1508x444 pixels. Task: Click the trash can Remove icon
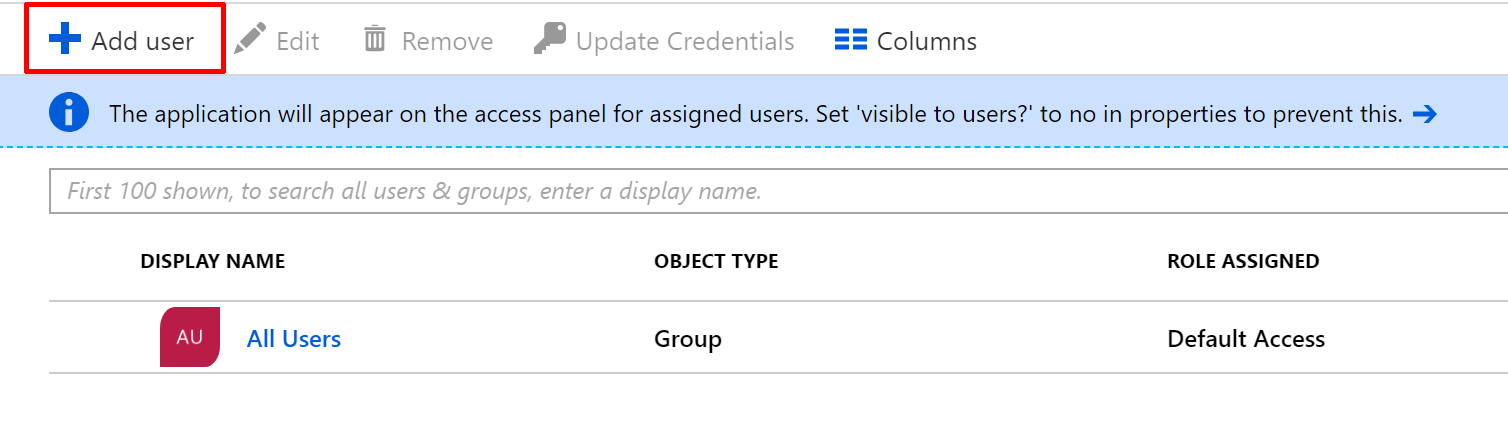[x=375, y=41]
